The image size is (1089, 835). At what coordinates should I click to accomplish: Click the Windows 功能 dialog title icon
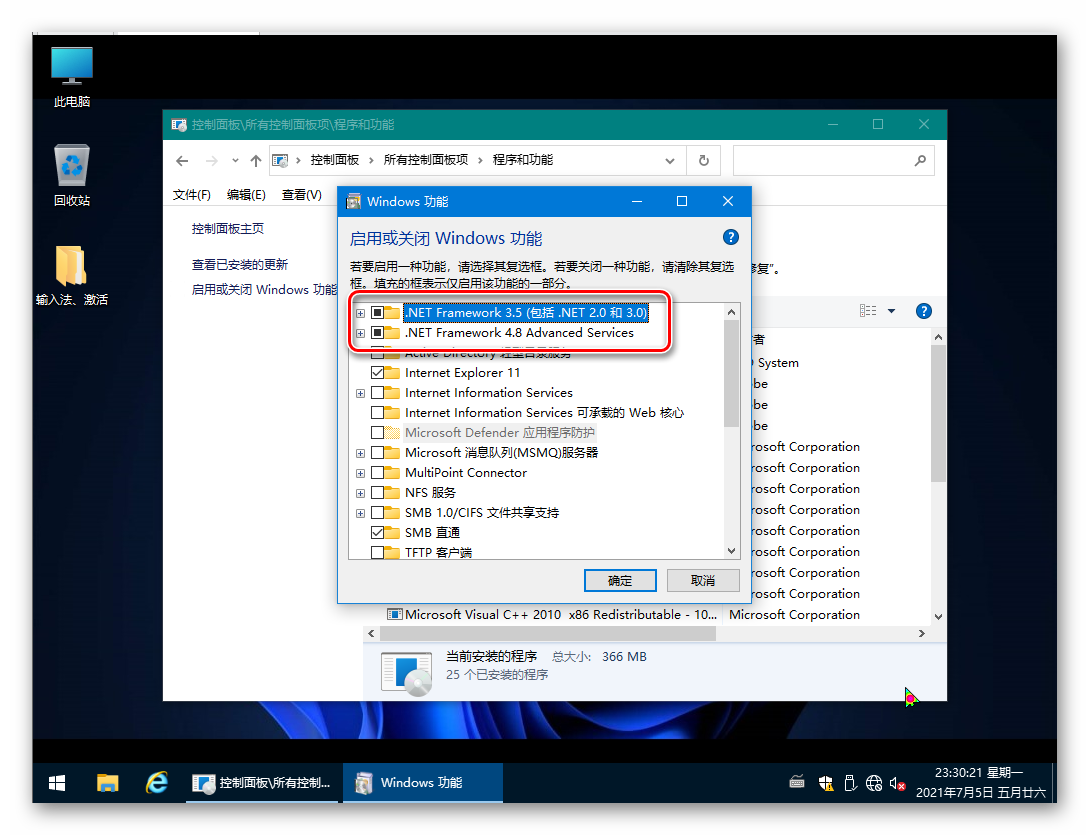pyautogui.click(x=354, y=201)
